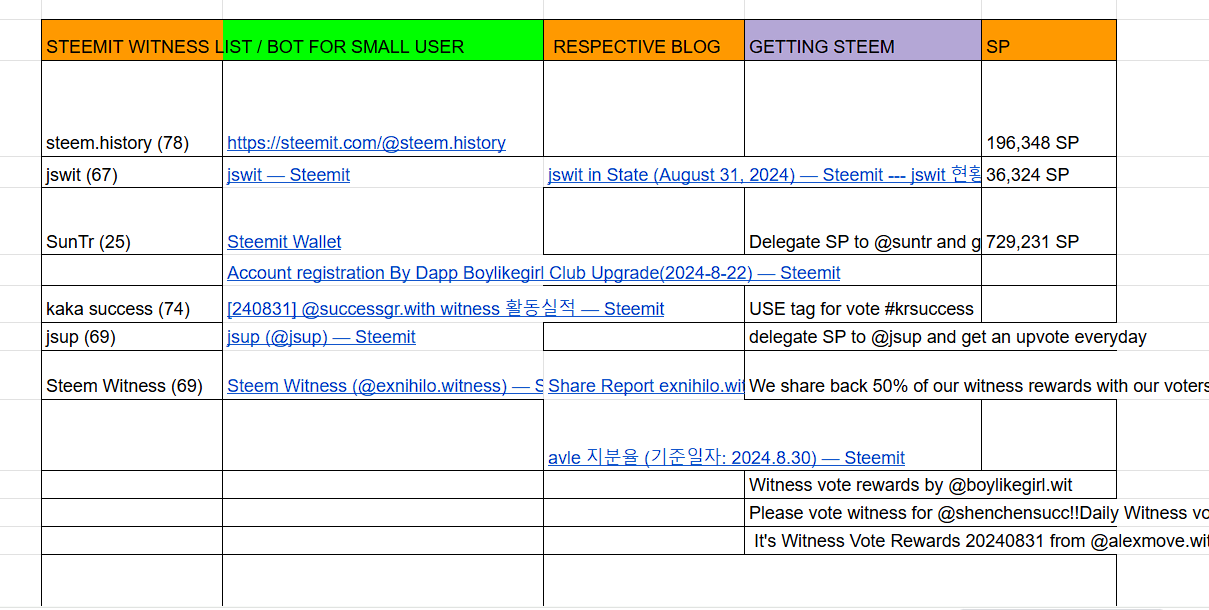
Task: Select the '36,324 SP' cell
Action: [1049, 172]
